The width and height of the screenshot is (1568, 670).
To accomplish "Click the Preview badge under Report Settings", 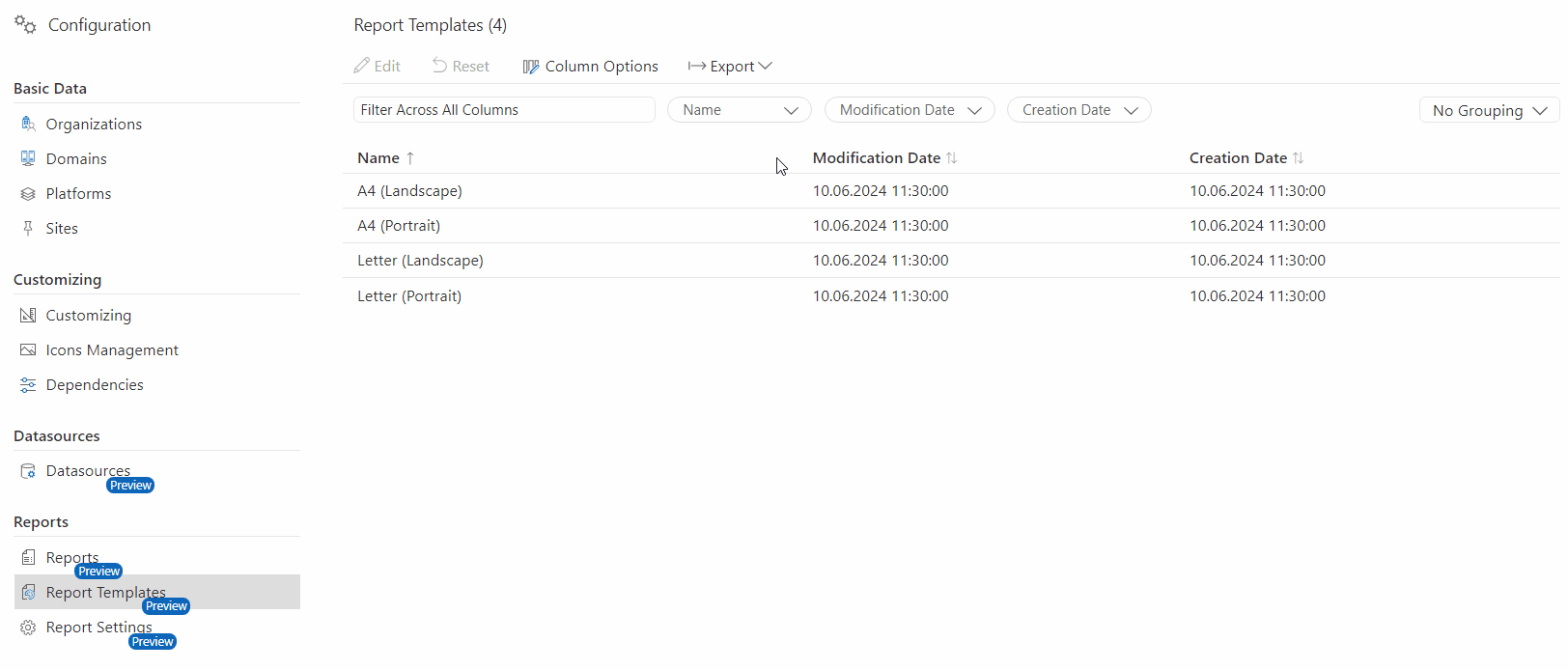I will (153, 642).
